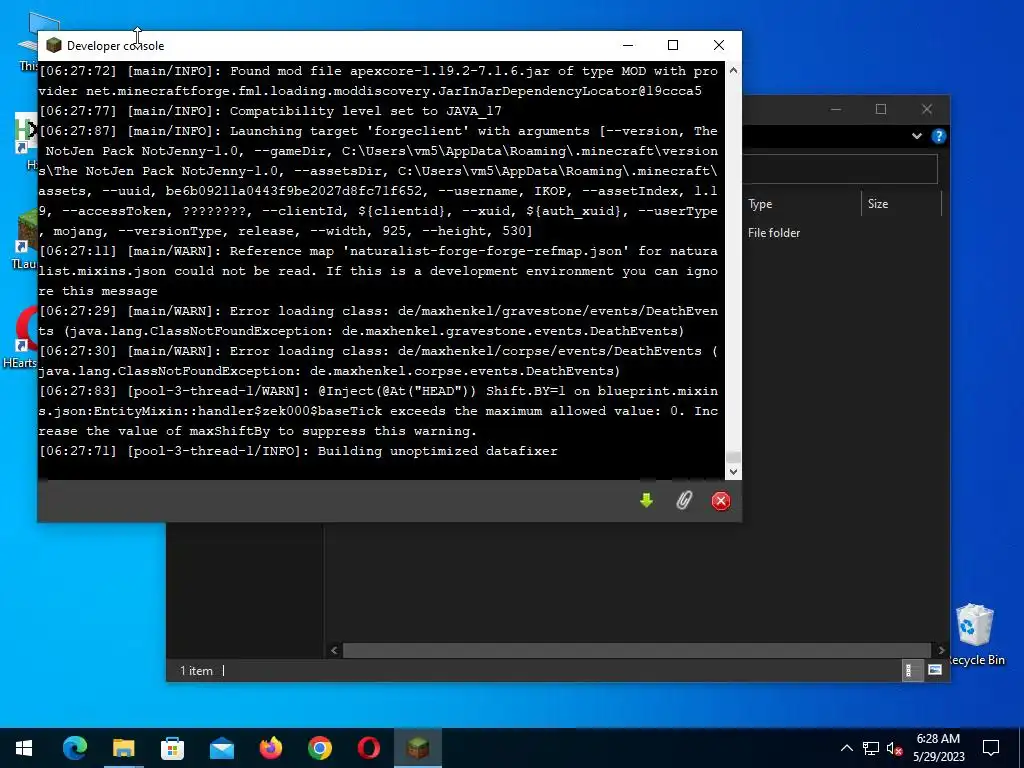Click the muted volume tray icon
This screenshot has height=768, width=1024.
coord(894,748)
